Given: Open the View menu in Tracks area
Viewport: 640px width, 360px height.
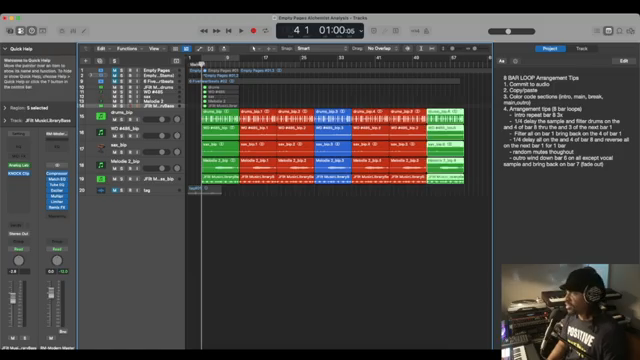Looking at the screenshot, I should click(156, 49).
